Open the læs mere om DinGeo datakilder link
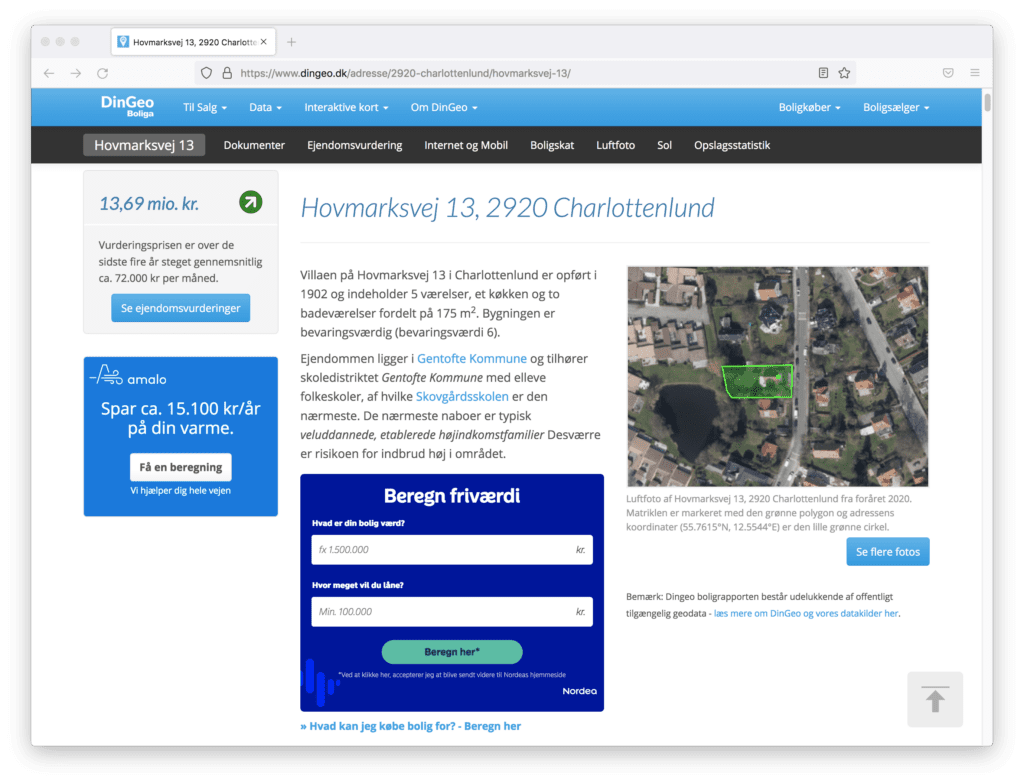The height and width of the screenshot is (783, 1024). coord(806,613)
